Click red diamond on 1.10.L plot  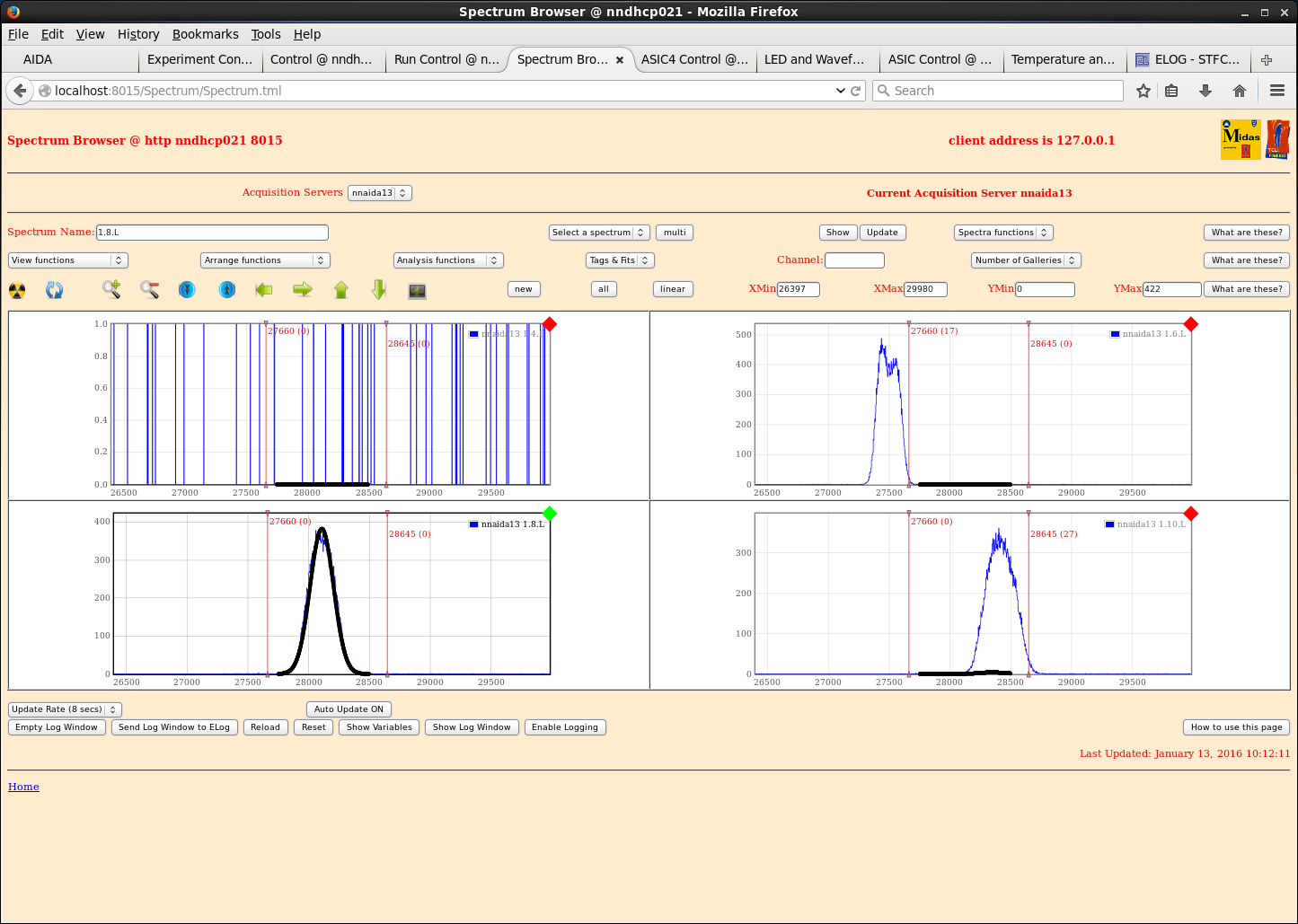point(1191,514)
